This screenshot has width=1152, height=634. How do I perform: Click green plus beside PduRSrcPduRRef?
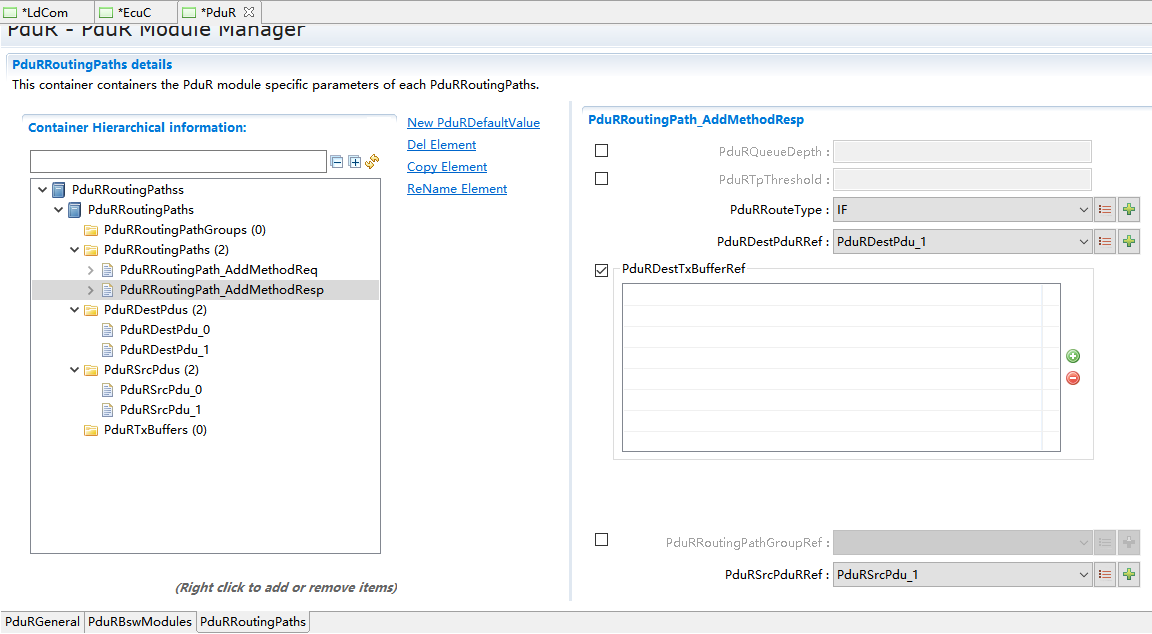[x=1128, y=574]
